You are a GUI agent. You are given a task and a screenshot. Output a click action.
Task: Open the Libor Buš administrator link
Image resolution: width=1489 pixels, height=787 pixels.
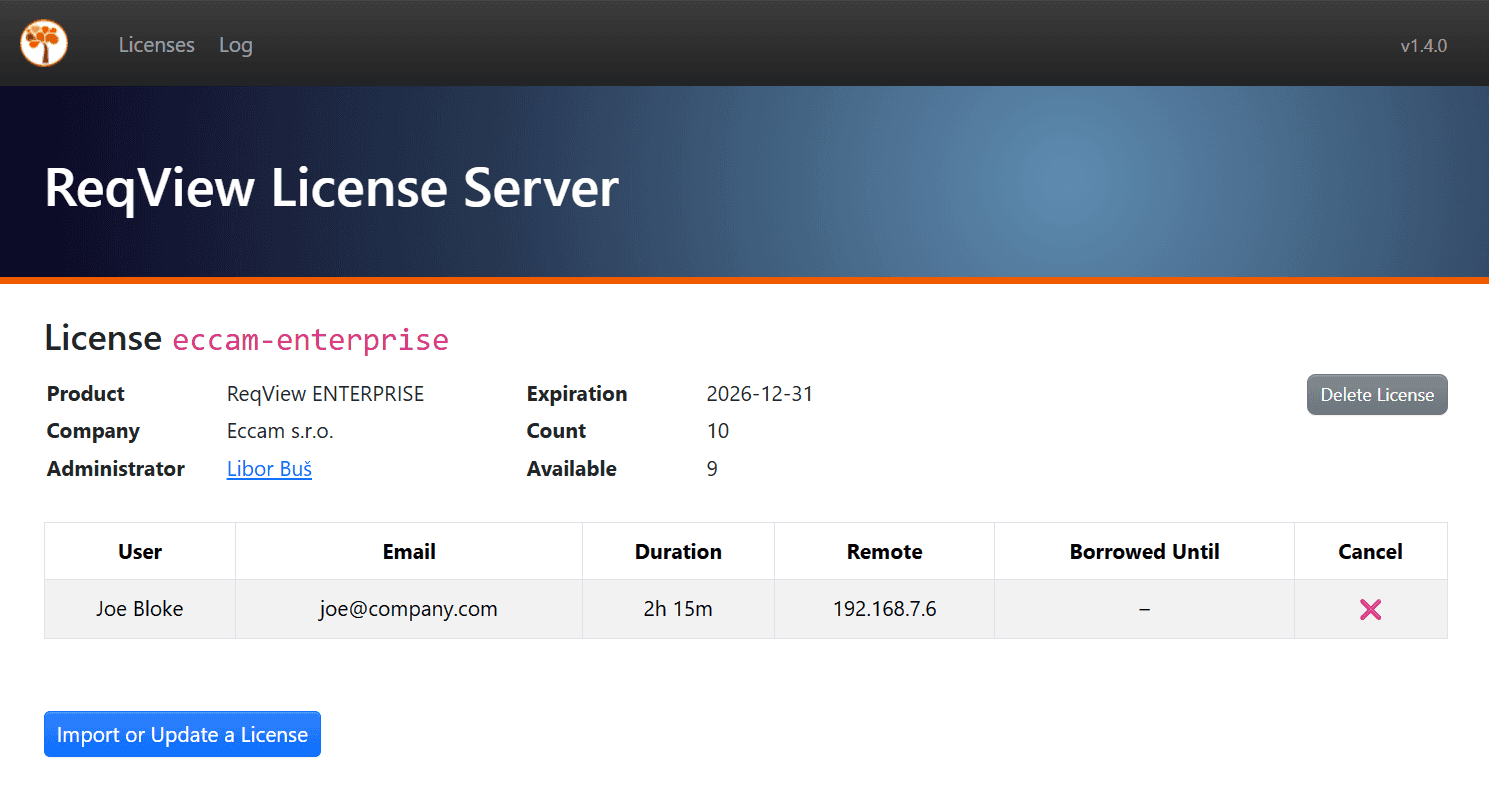pyautogui.click(x=269, y=469)
